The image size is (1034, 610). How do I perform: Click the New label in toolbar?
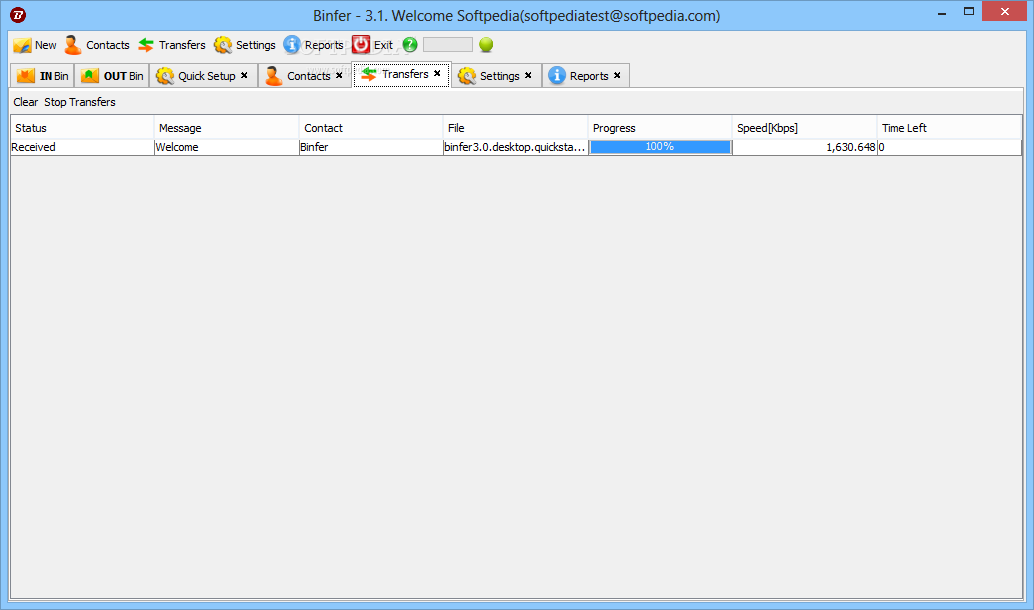46,45
